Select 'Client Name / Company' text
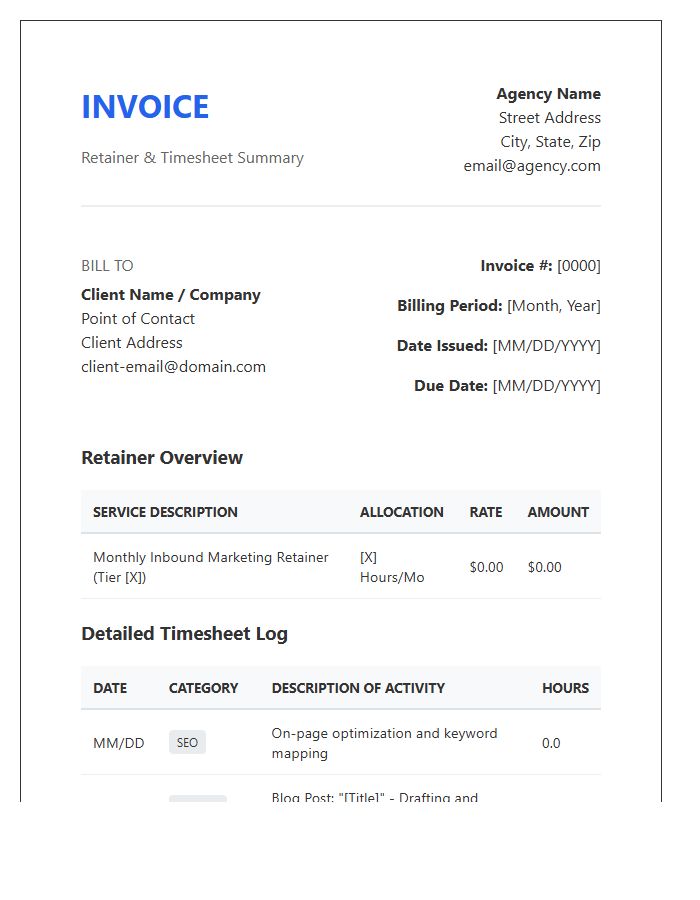 (x=171, y=295)
